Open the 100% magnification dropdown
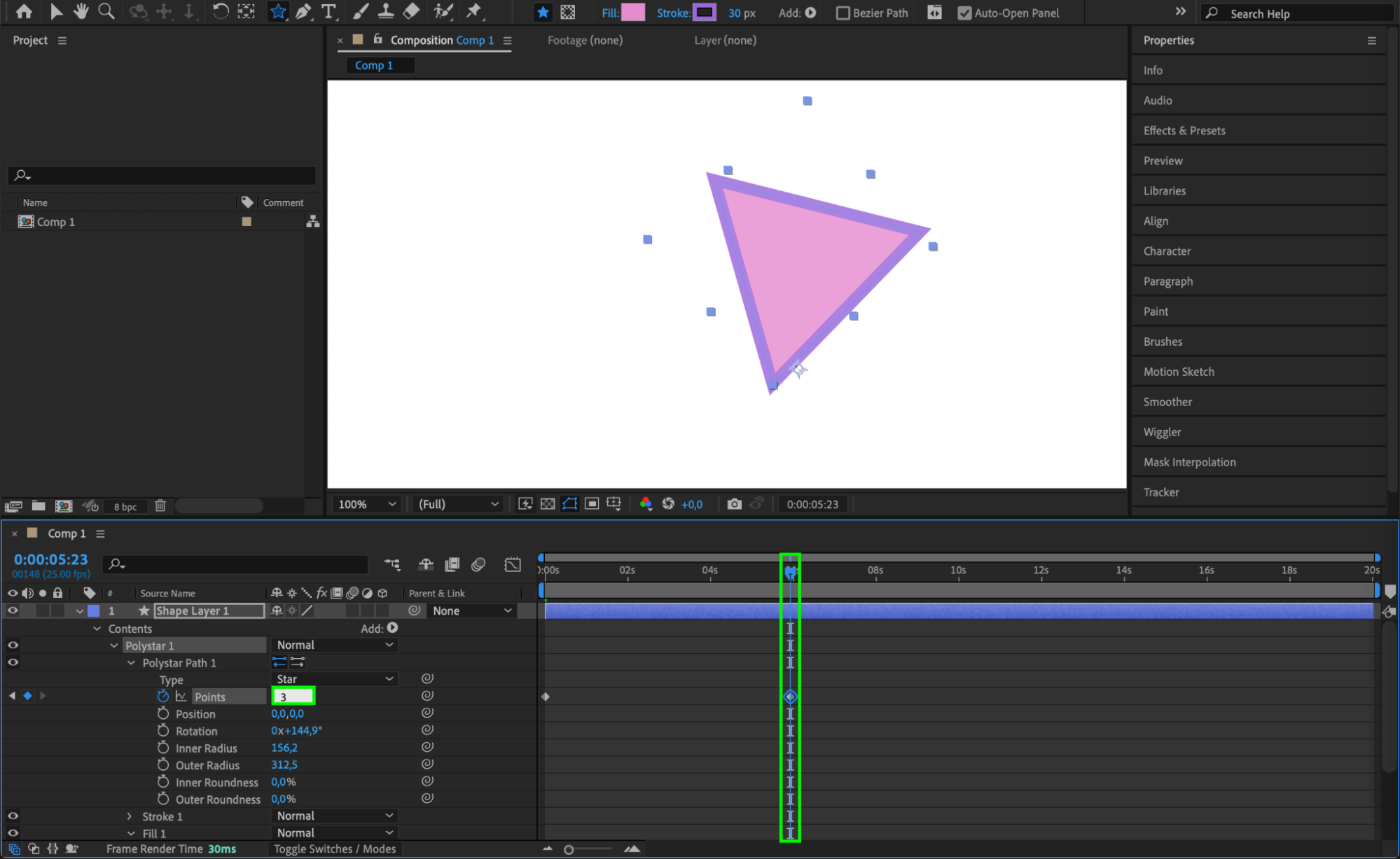Image resolution: width=1400 pixels, height=859 pixels. (367, 504)
